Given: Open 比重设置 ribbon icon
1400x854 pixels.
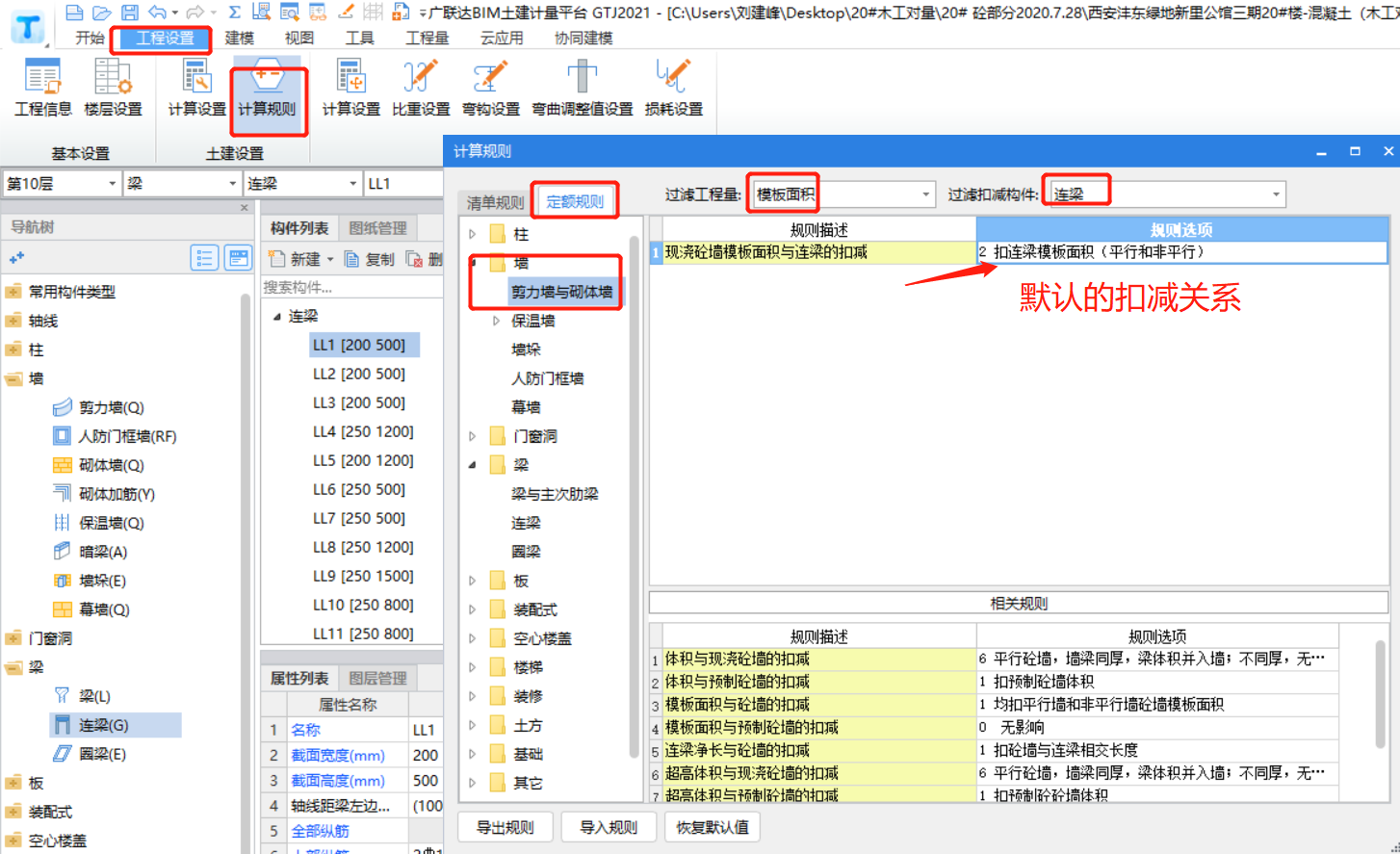Looking at the screenshot, I should click(421, 87).
